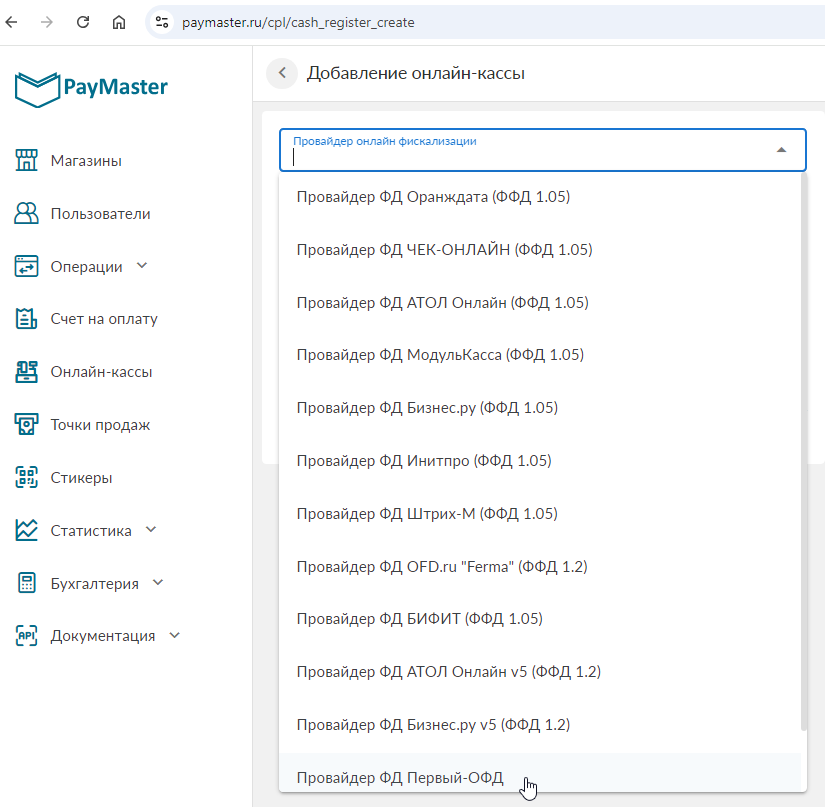The image size is (825, 807).
Task: Open Счет на оплату section
Action: pos(104,319)
